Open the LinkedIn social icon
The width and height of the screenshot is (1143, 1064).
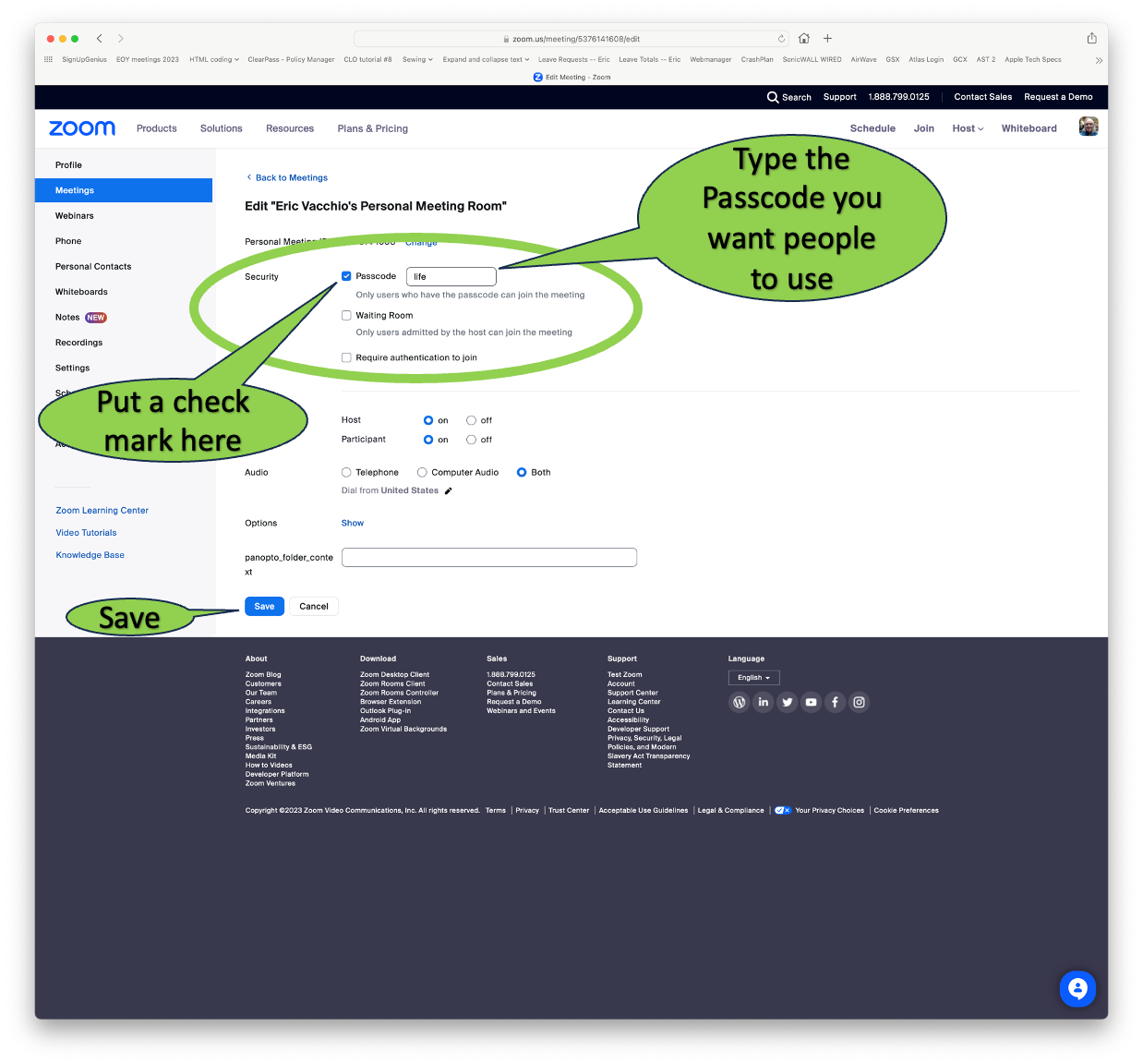point(763,702)
